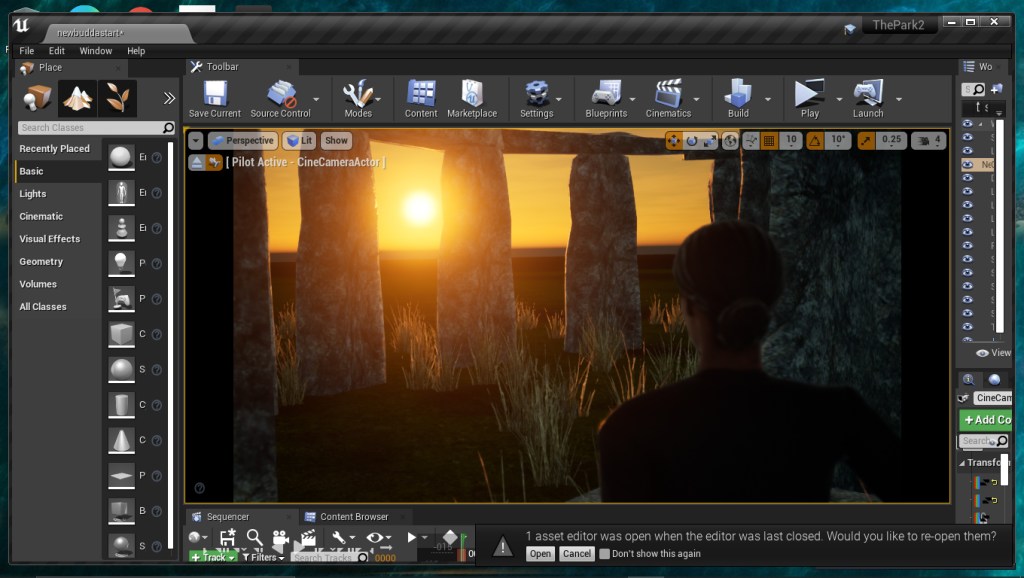Check the Don't show this again checkbox
The width and height of the screenshot is (1024, 578).
[x=604, y=554]
